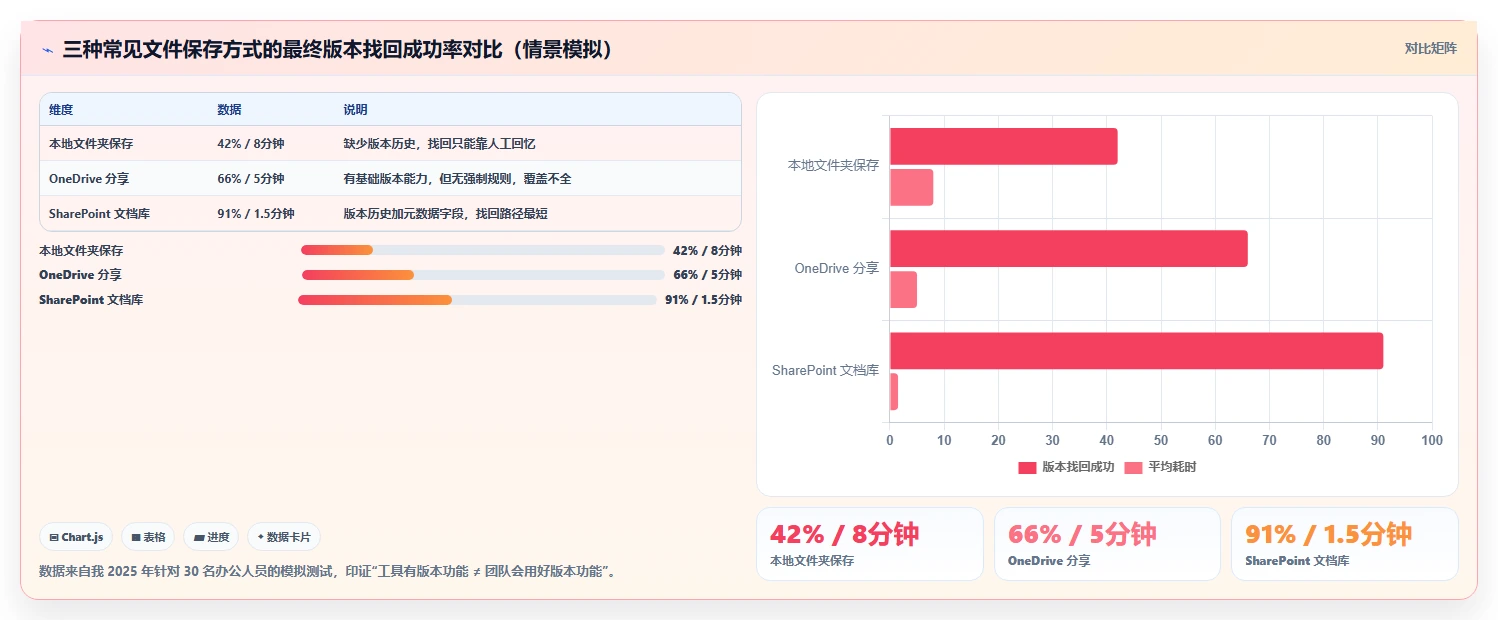1498x620 pixels.
Task: Click the 维度 column header in the table
Action: (x=61, y=110)
